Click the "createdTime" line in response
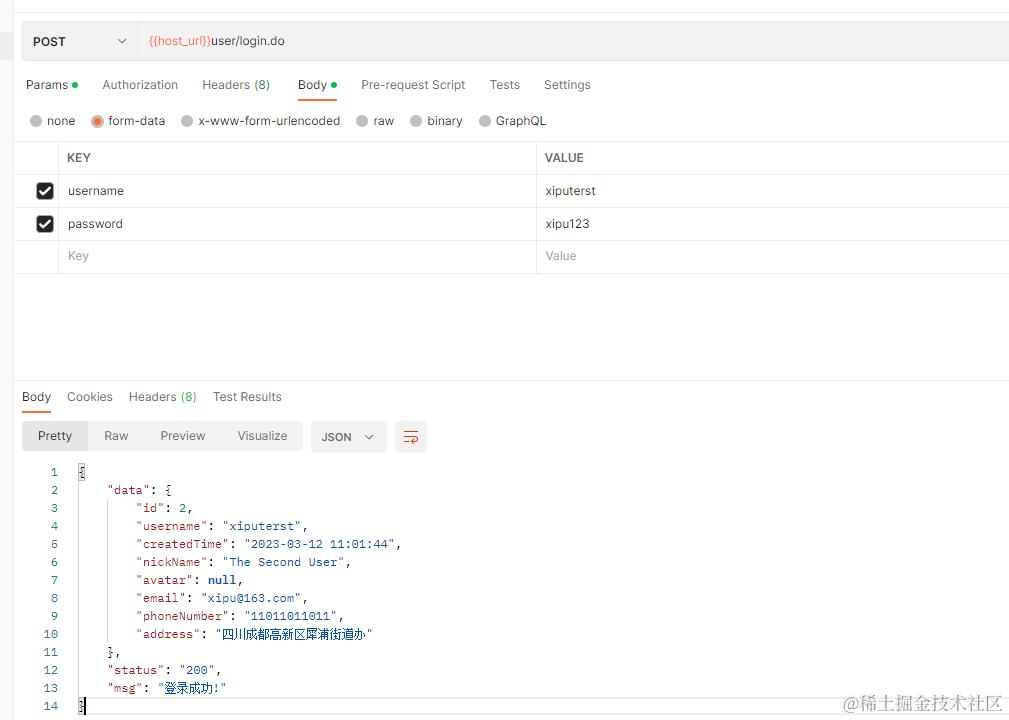The image size is (1009, 720). (268, 544)
